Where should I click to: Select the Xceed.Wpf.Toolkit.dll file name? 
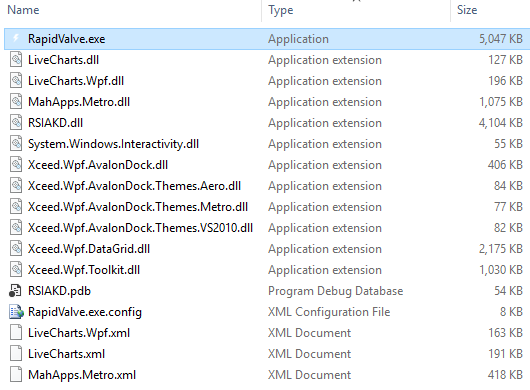pyautogui.click(x=84, y=270)
